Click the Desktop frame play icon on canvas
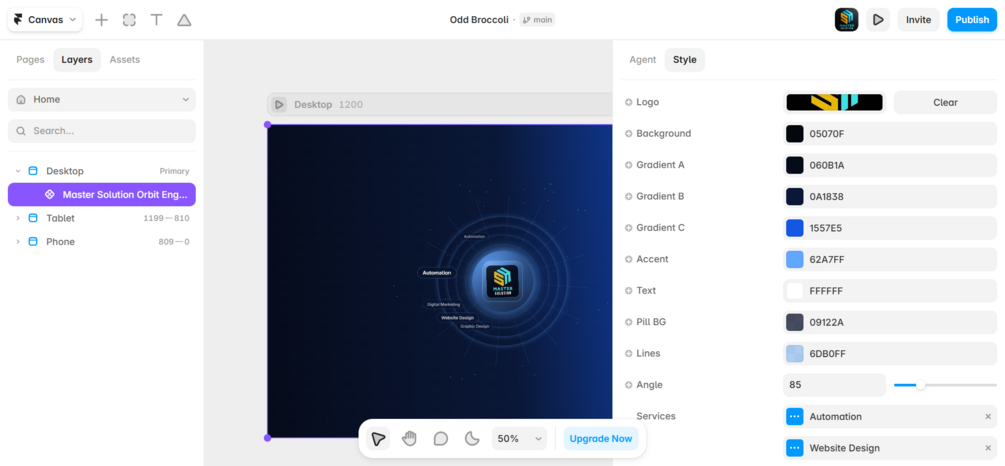The image size is (1005, 466). (279, 104)
